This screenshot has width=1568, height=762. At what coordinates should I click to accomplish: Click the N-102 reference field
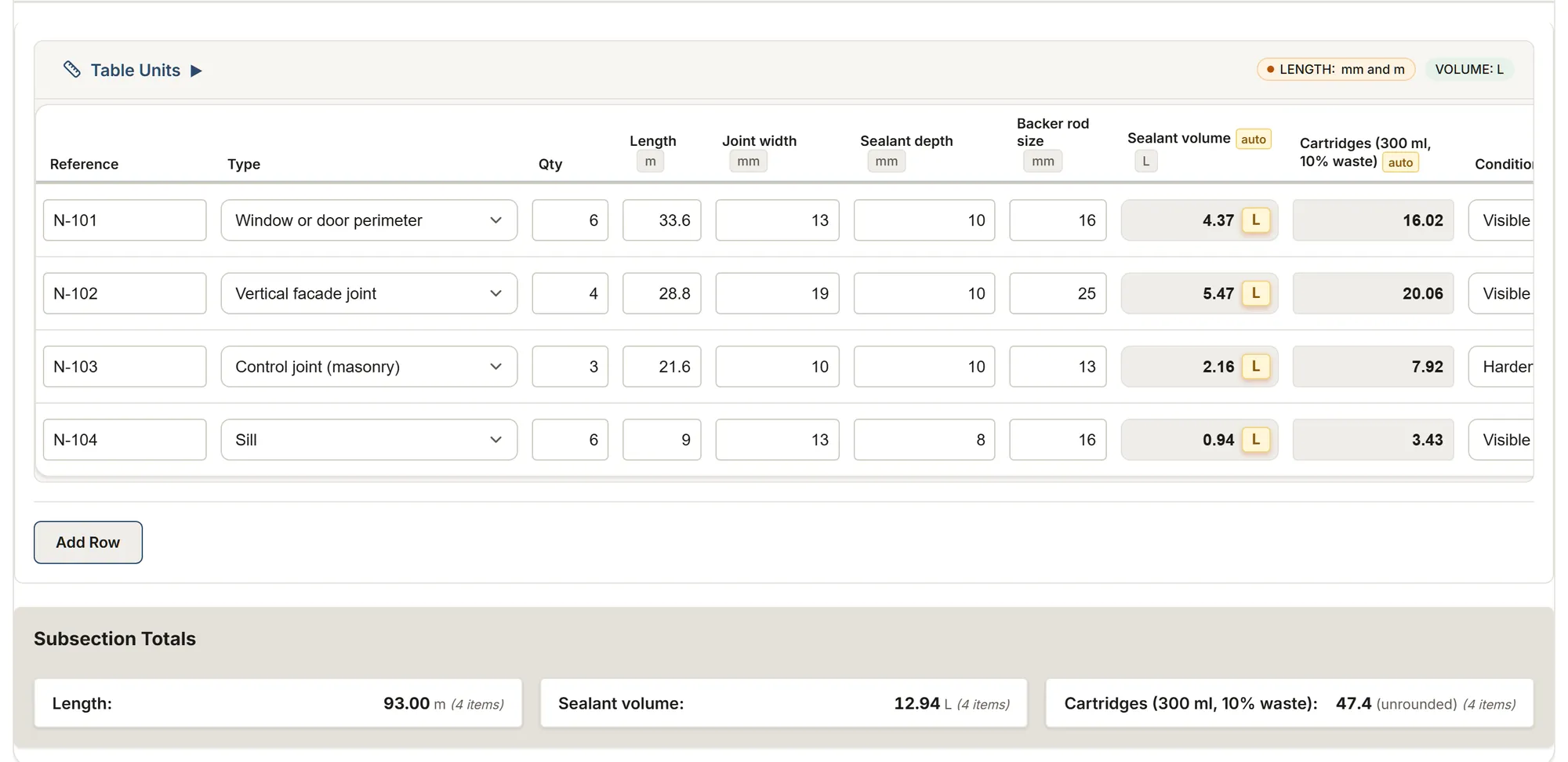click(125, 293)
